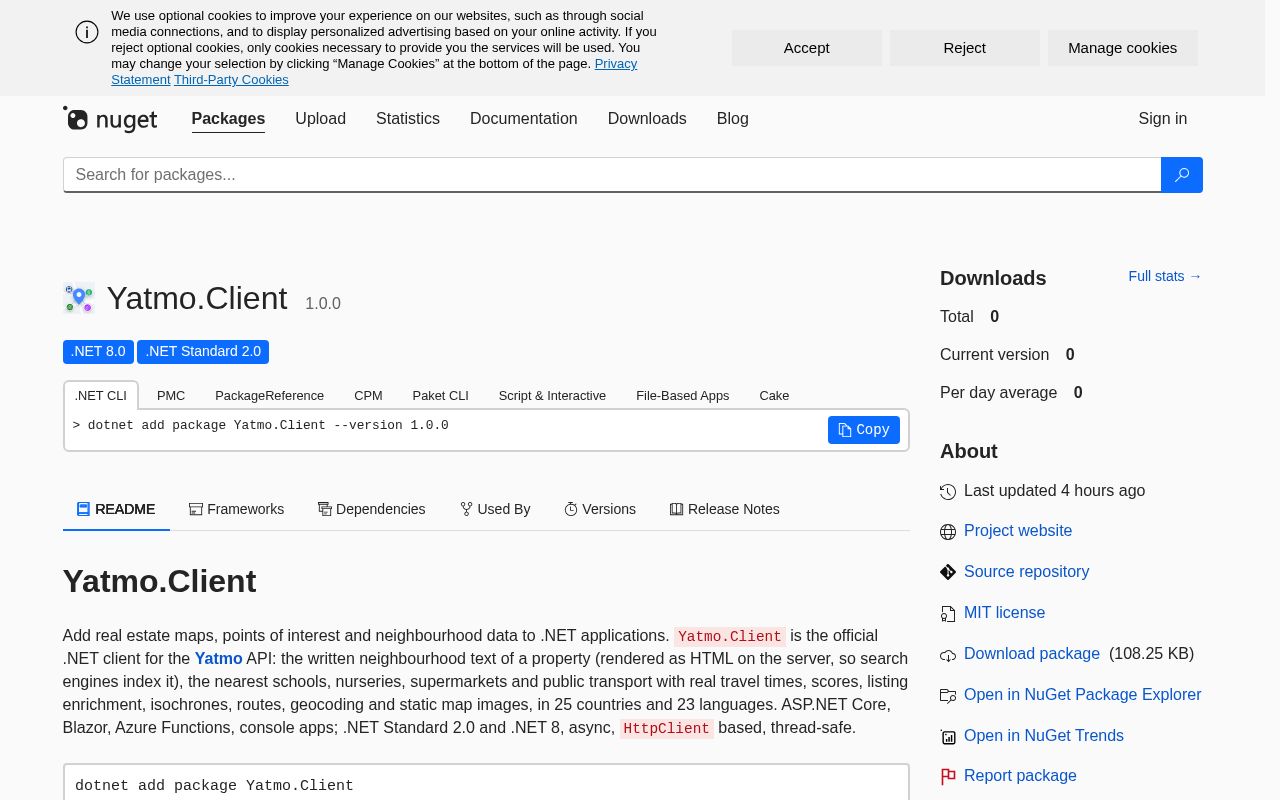The width and height of the screenshot is (1280, 800).
Task: Open the Upload page
Action: coord(320,119)
